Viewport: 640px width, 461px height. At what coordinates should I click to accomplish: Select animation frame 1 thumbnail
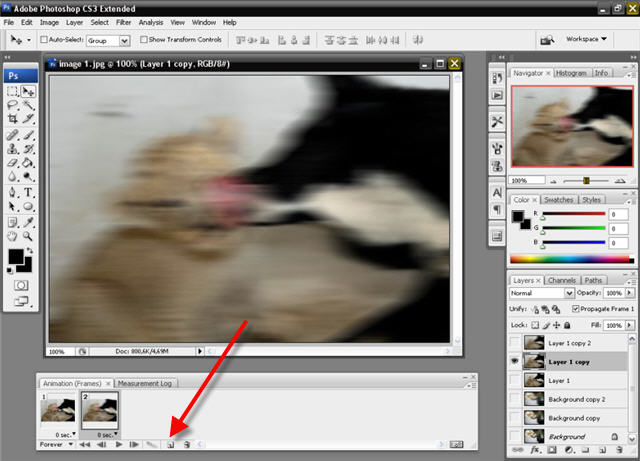[x=58, y=411]
